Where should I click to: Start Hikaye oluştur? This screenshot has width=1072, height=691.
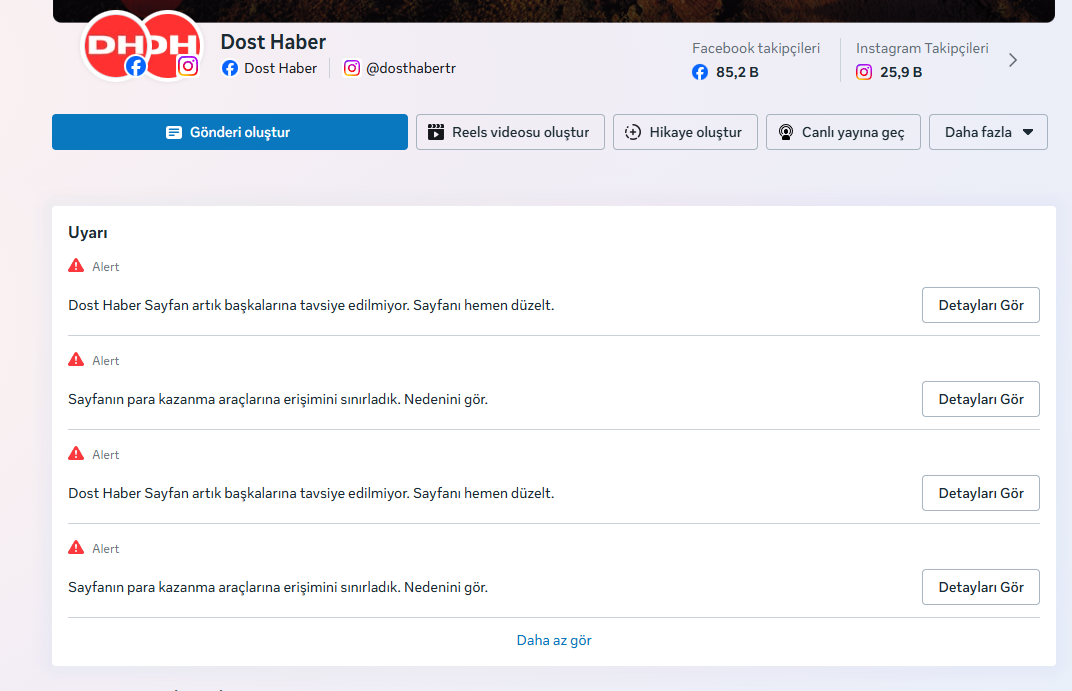(x=685, y=132)
